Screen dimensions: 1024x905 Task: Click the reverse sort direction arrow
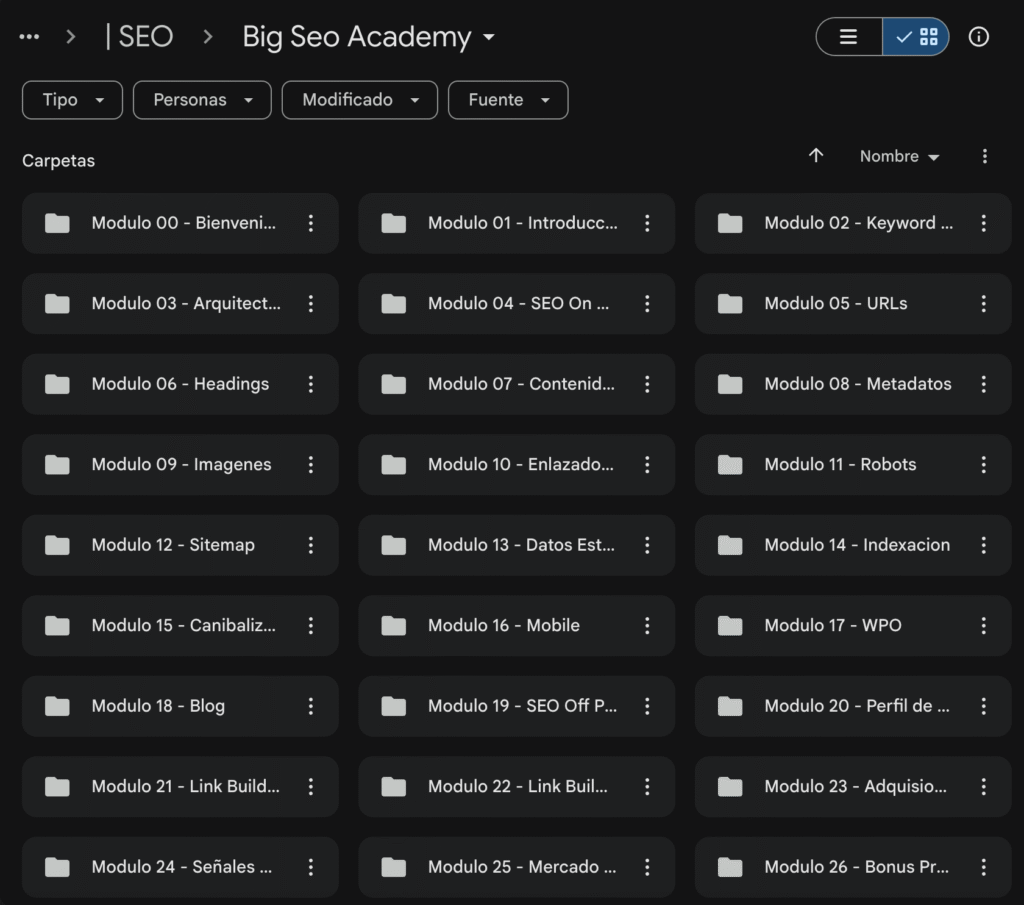[816, 156]
